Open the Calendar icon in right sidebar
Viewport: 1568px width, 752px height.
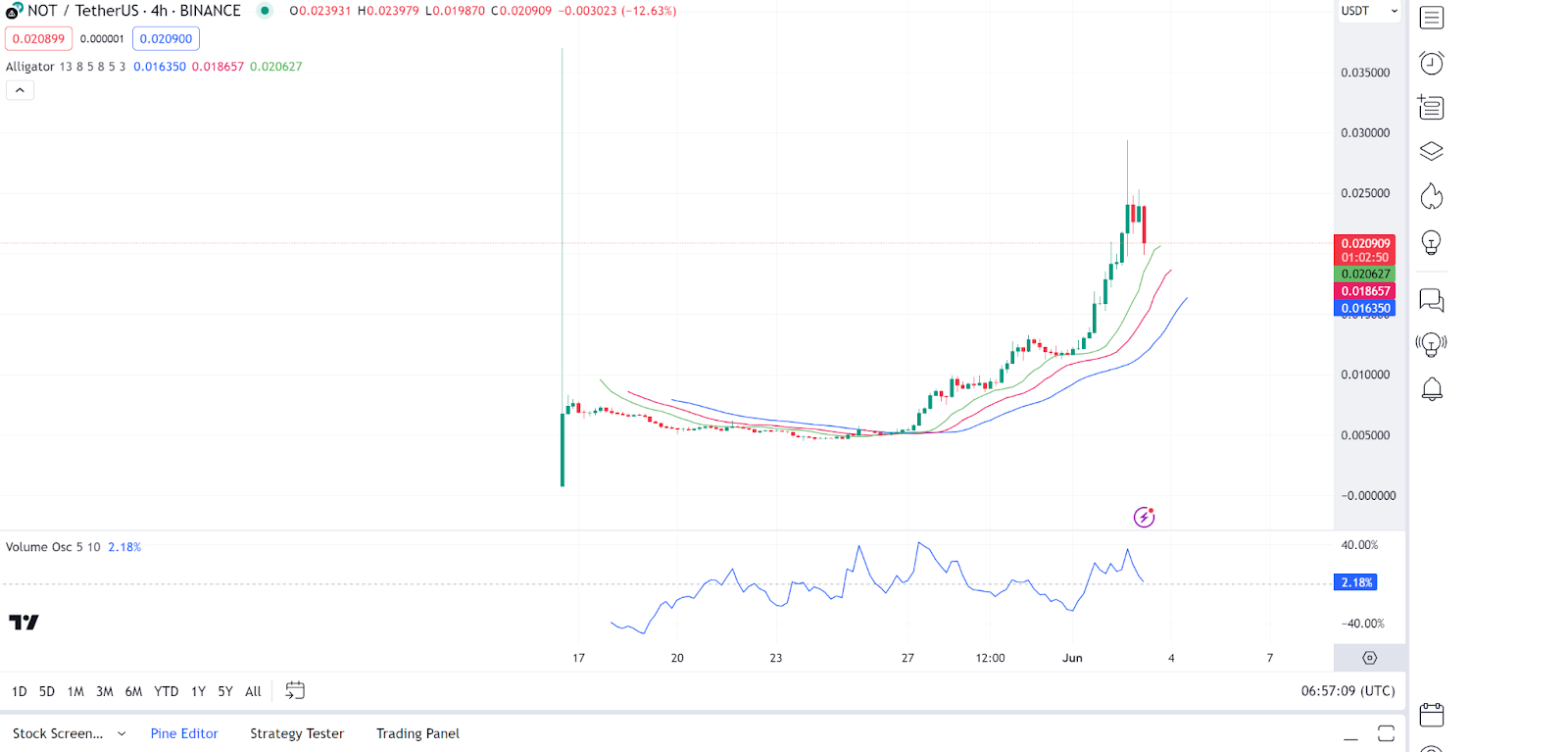1432,714
